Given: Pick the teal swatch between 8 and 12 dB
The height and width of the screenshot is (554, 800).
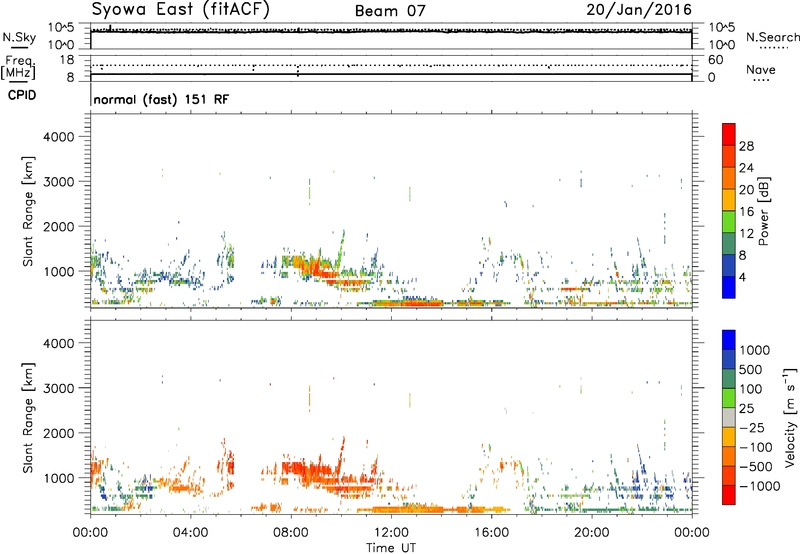Looking at the screenshot, I should coord(729,243).
